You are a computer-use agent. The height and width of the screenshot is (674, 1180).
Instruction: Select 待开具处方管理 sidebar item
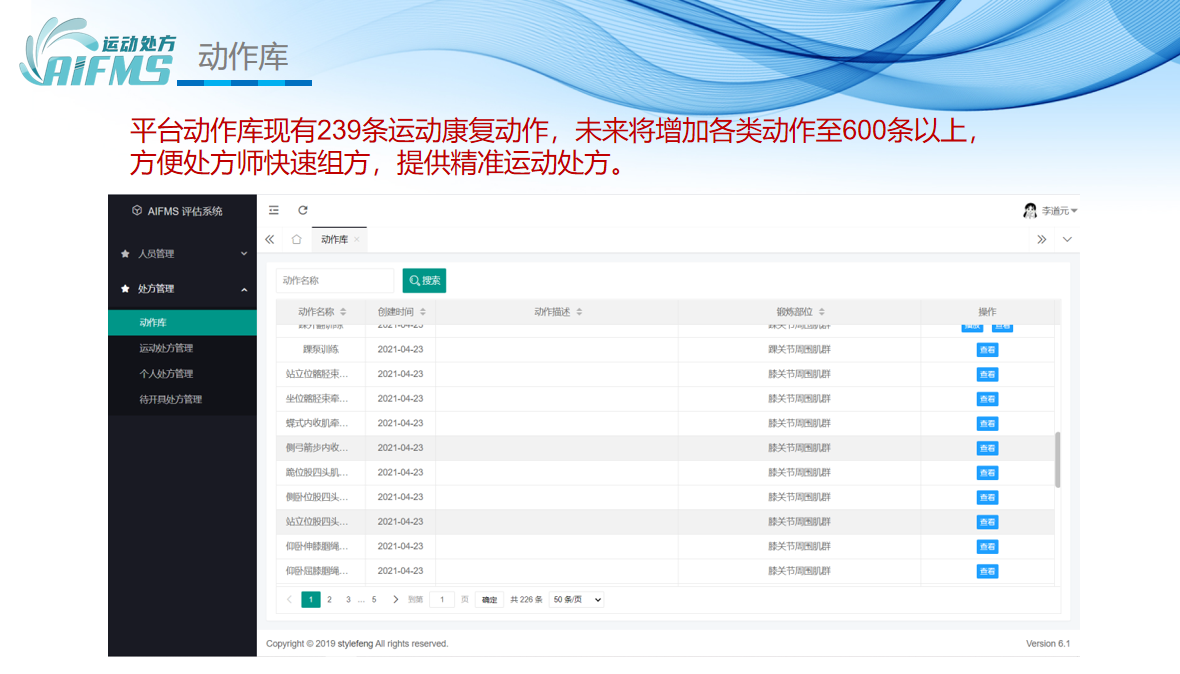coord(170,400)
